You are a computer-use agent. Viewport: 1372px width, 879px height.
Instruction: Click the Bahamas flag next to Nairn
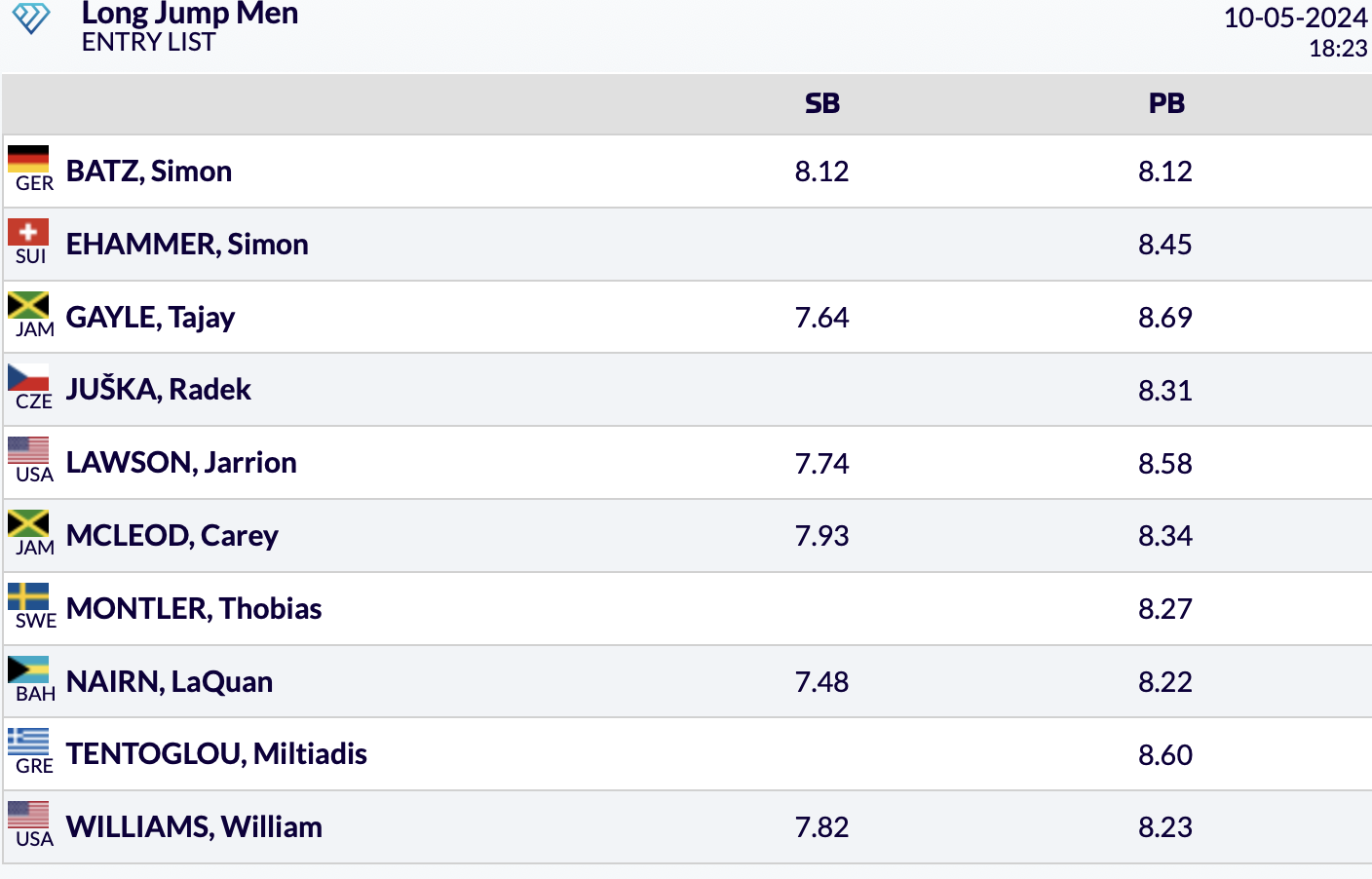28,669
